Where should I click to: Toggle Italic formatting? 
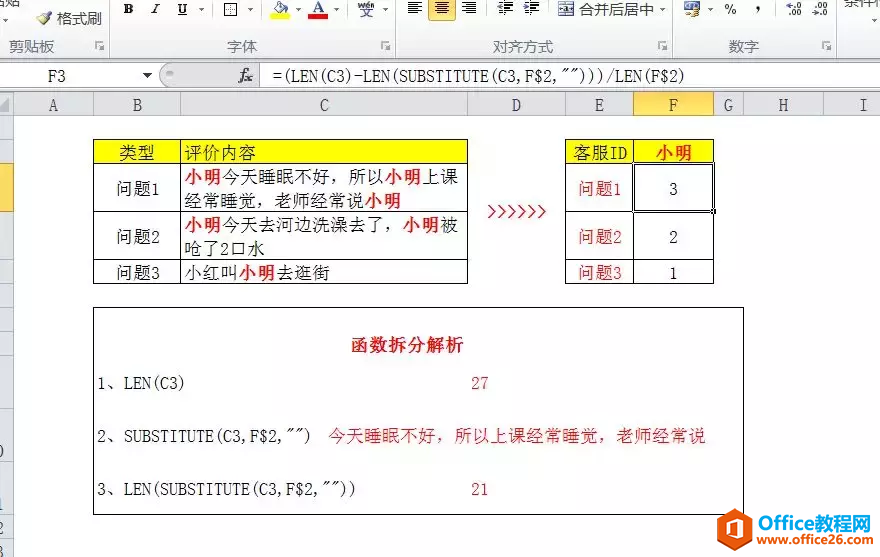pos(155,9)
